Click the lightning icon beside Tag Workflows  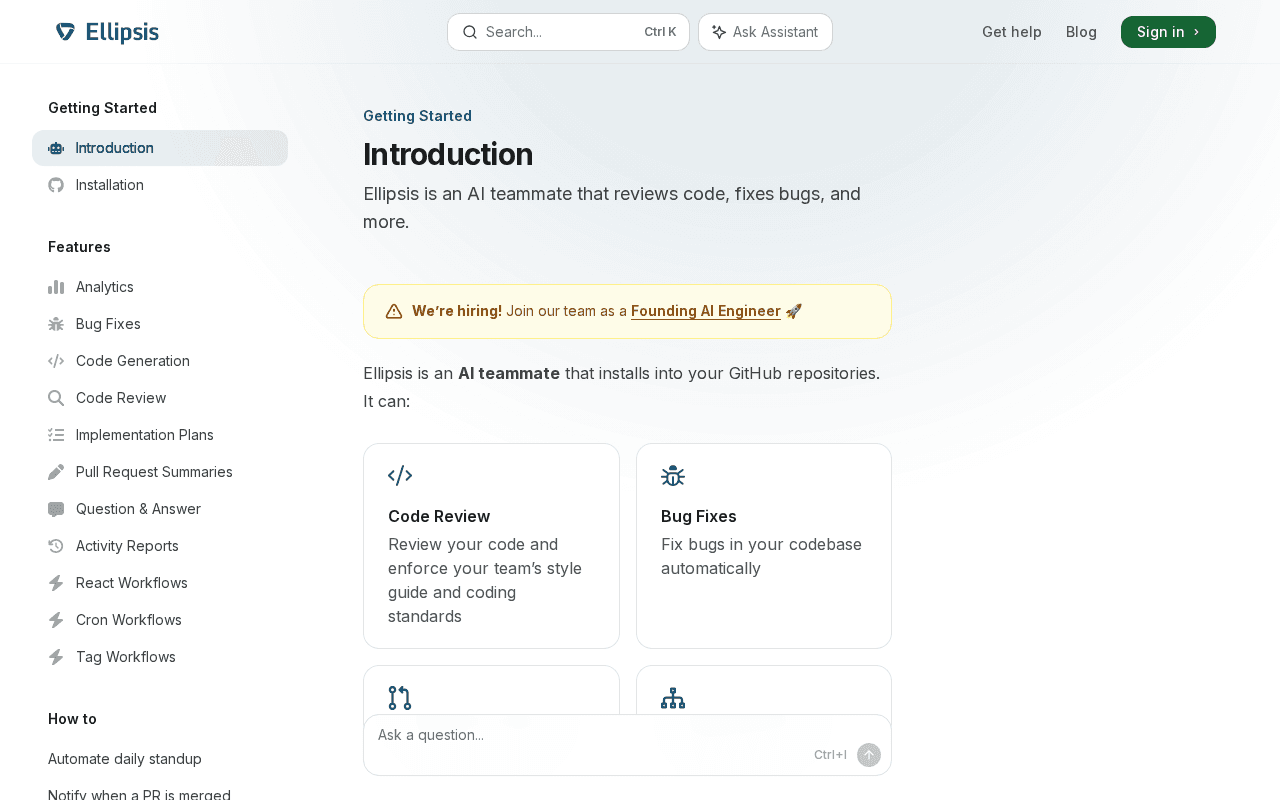[56, 657]
